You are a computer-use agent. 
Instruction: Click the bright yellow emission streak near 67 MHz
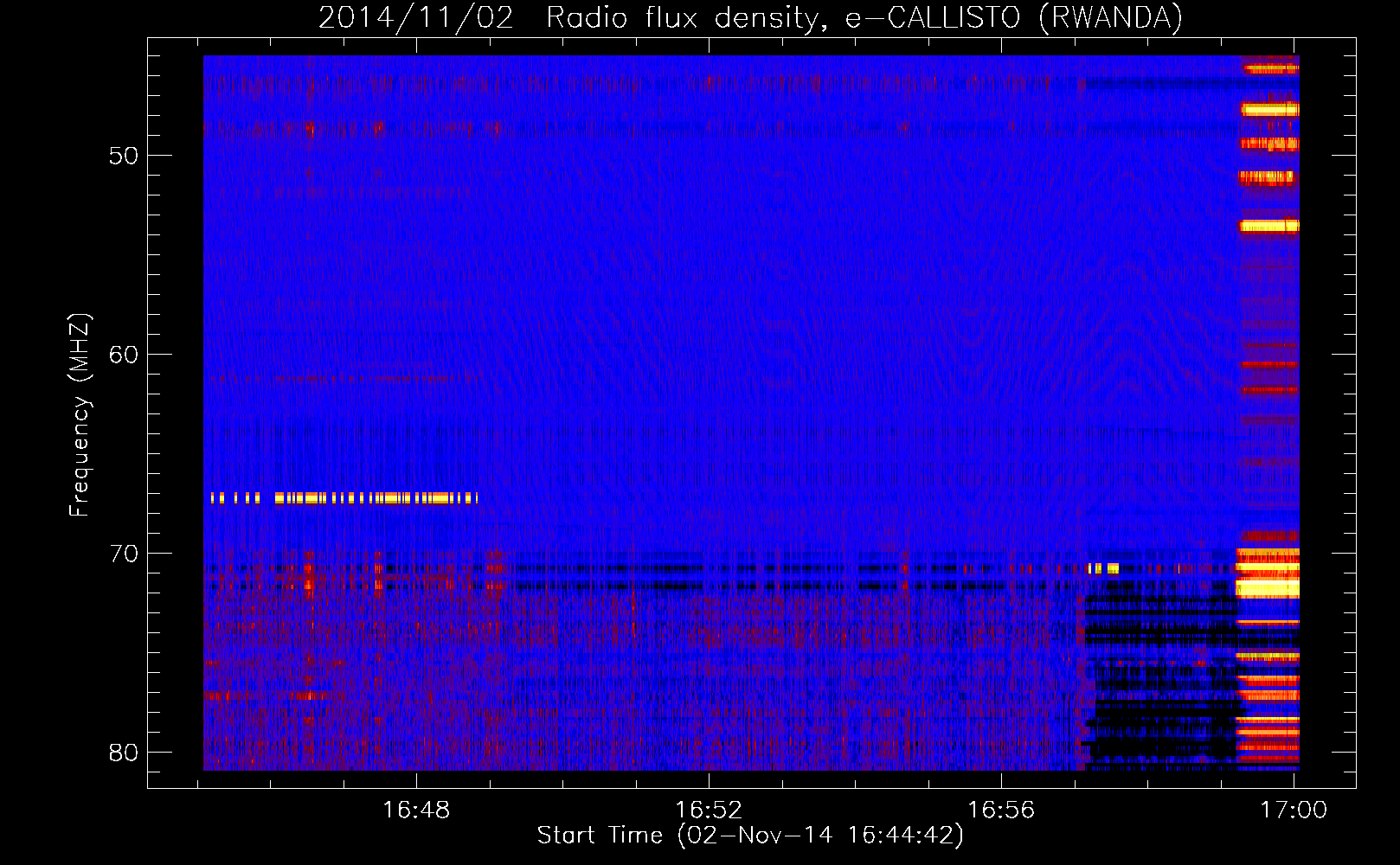[344, 498]
